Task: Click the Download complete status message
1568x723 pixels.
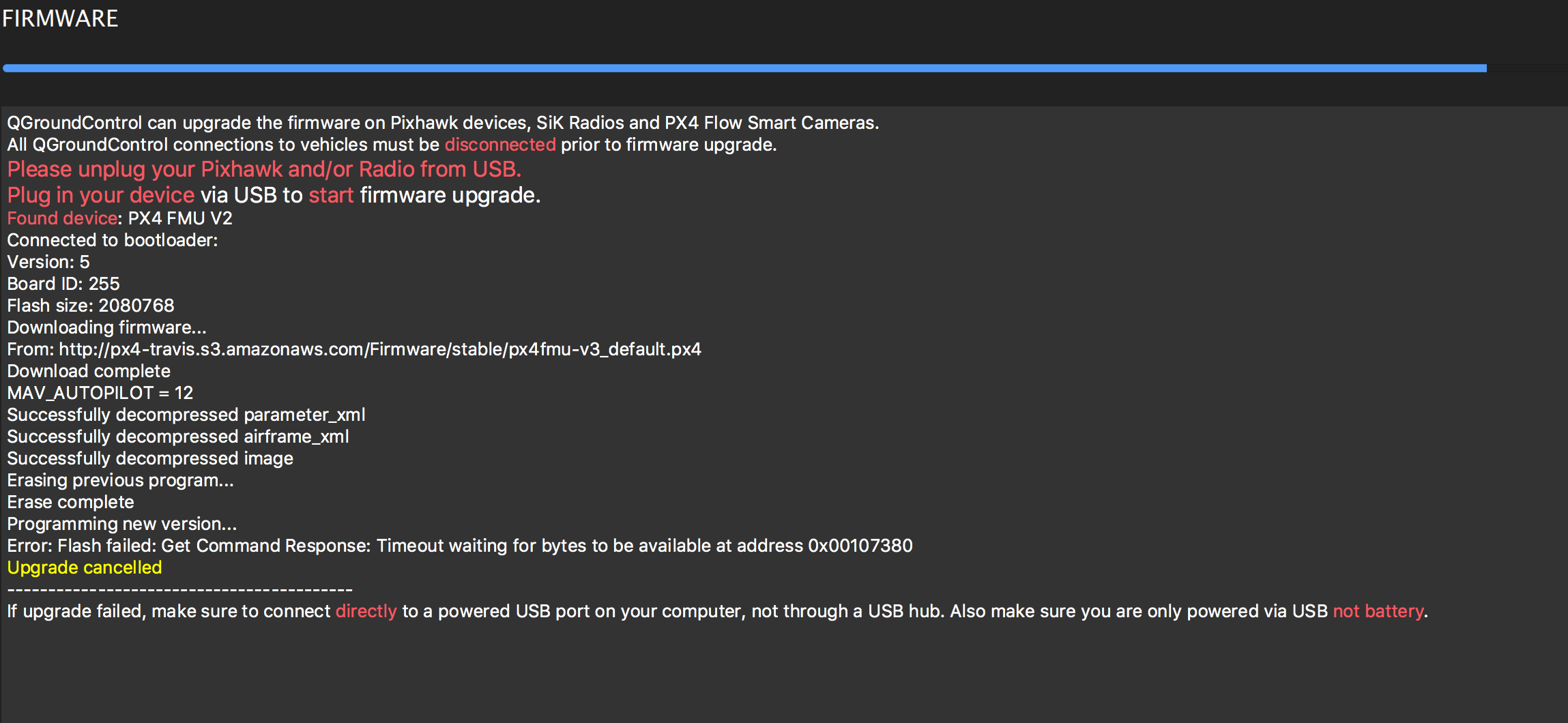Action: click(x=88, y=370)
